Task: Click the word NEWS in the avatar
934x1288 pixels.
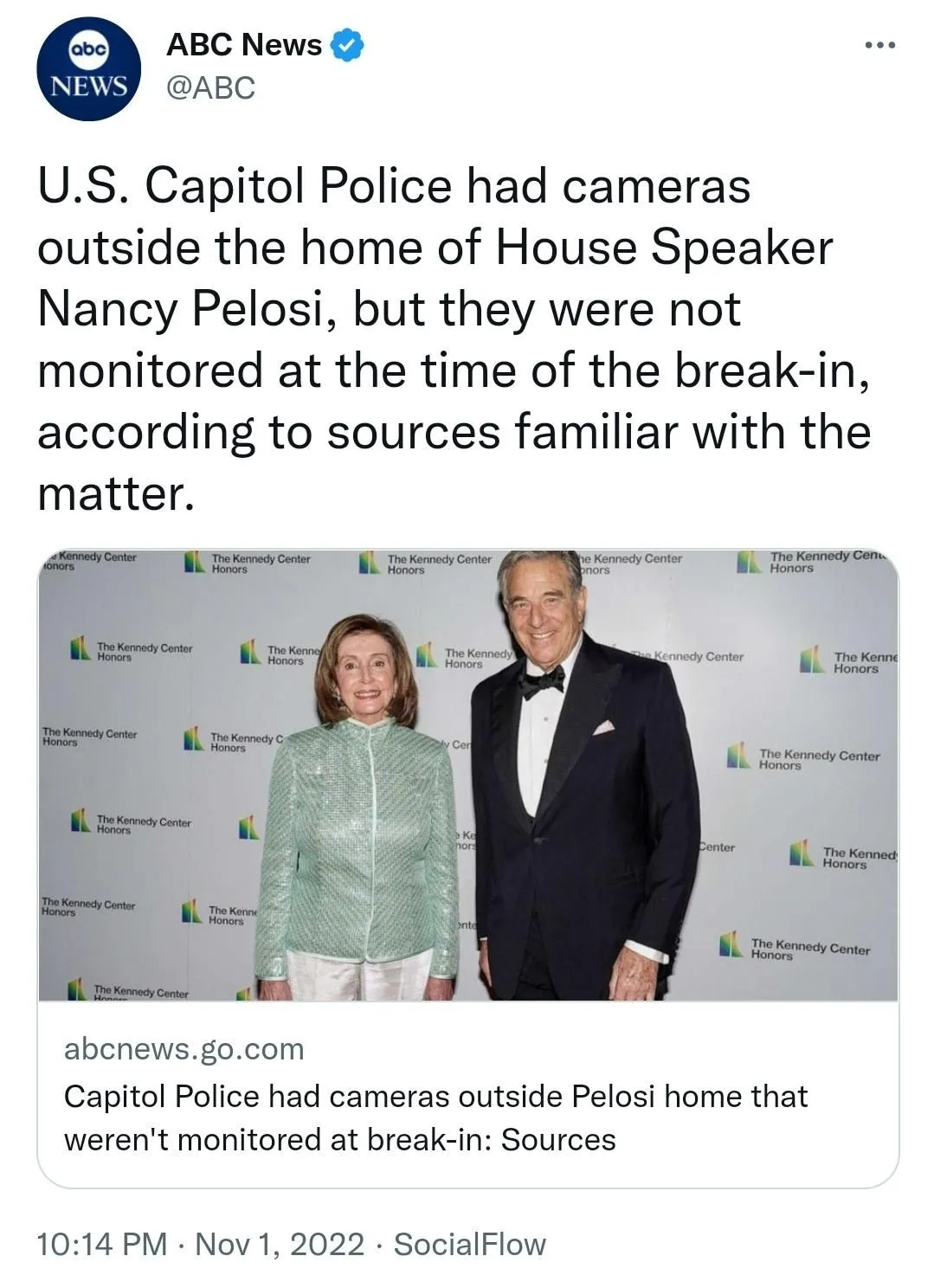Action: click(x=87, y=86)
